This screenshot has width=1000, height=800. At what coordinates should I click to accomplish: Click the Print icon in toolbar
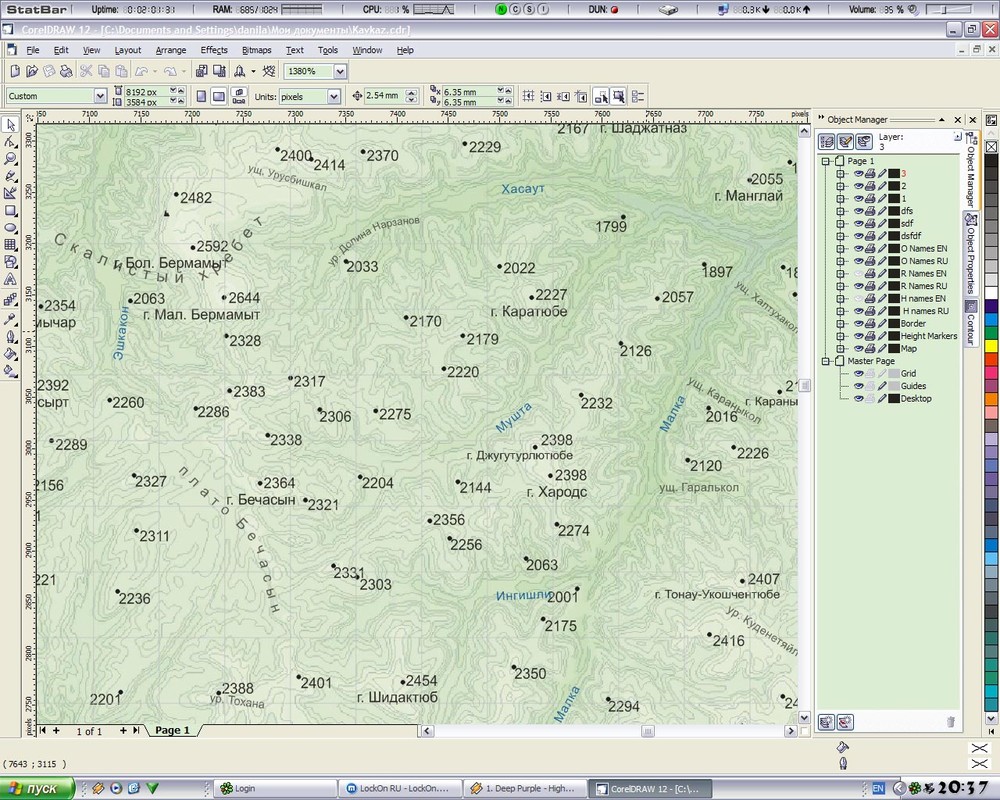[65, 71]
